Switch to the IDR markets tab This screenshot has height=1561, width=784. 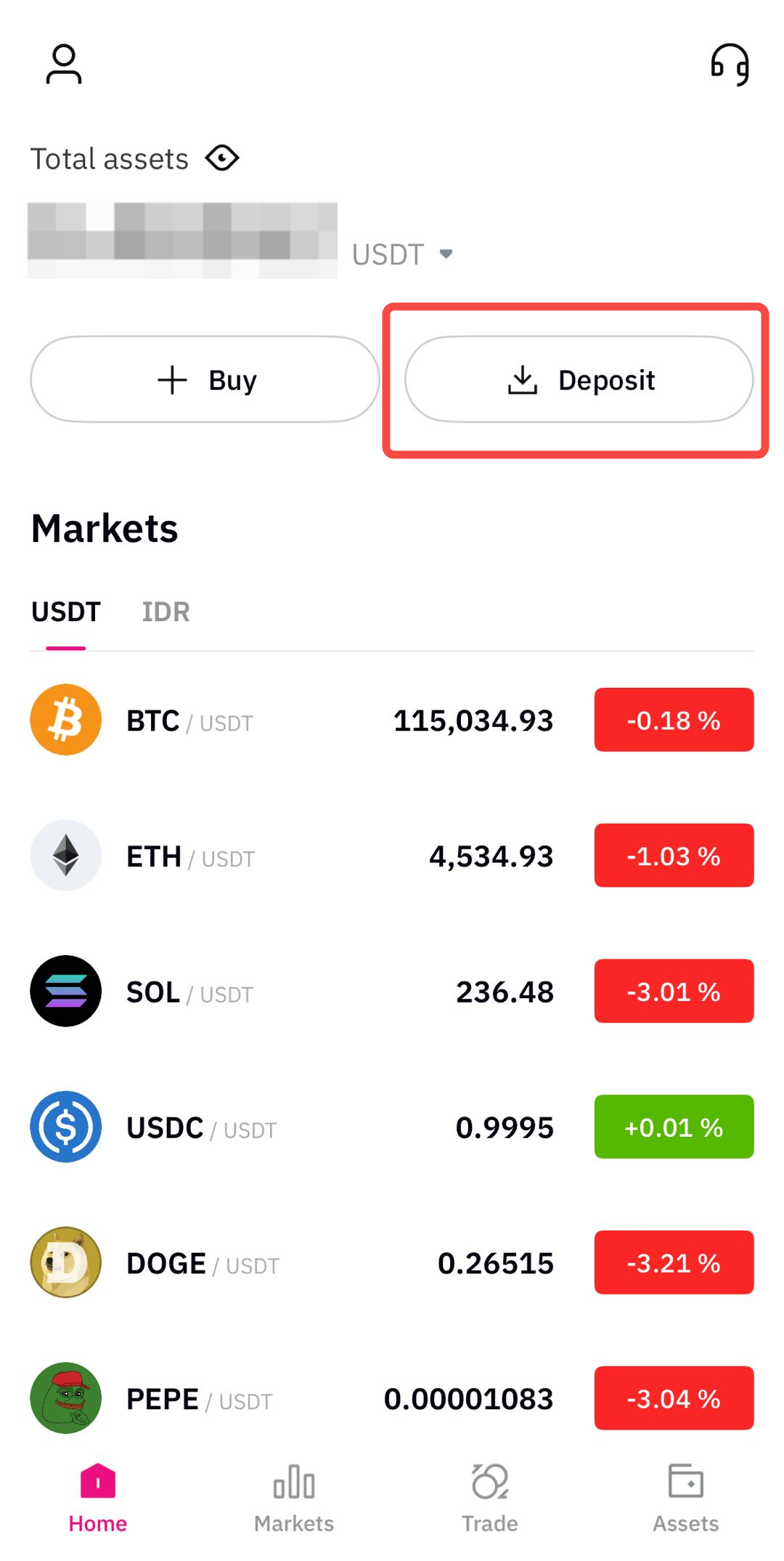click(166, 612)
